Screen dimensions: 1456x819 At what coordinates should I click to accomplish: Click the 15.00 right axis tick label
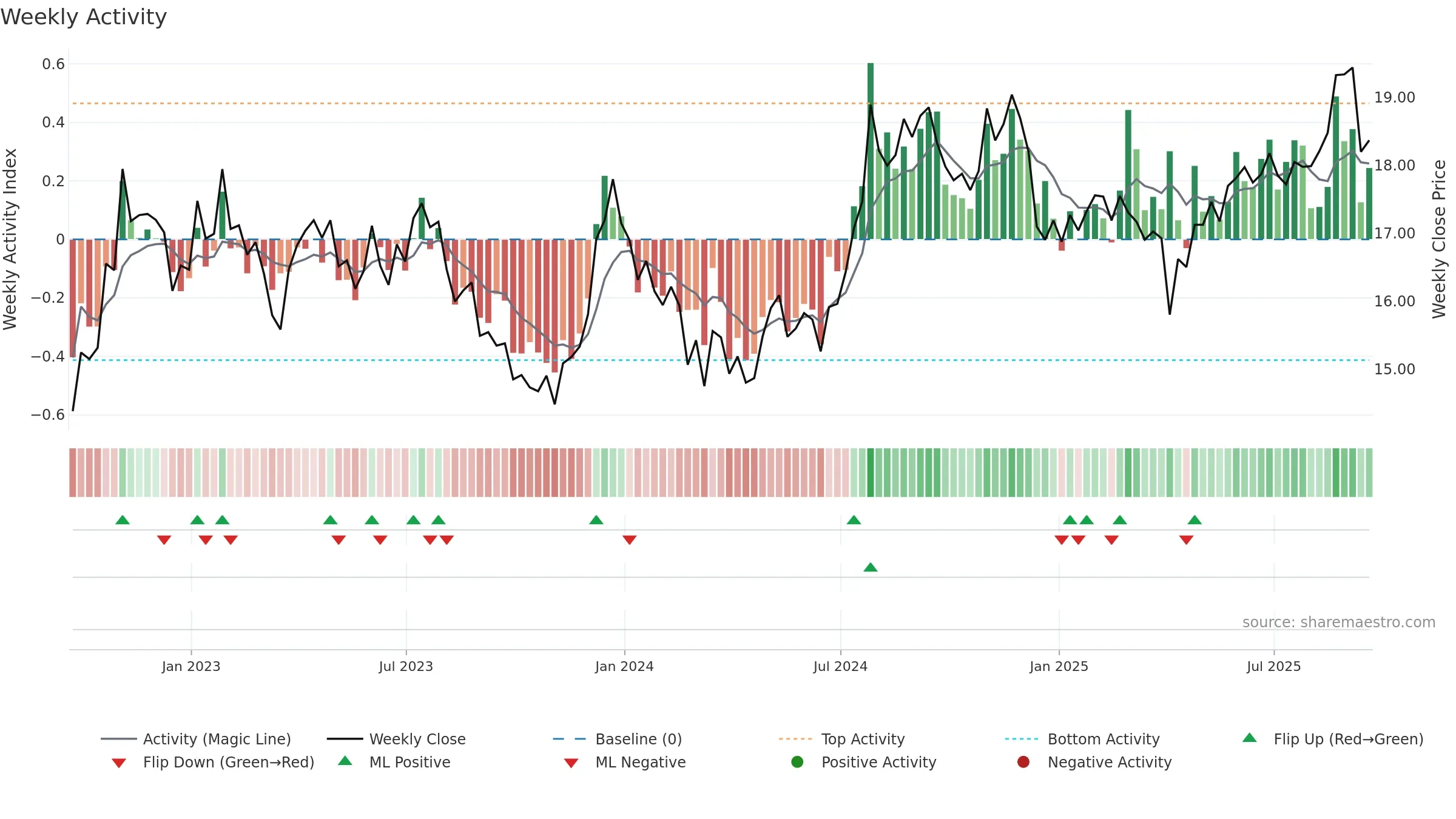[x=1395, y=369]
